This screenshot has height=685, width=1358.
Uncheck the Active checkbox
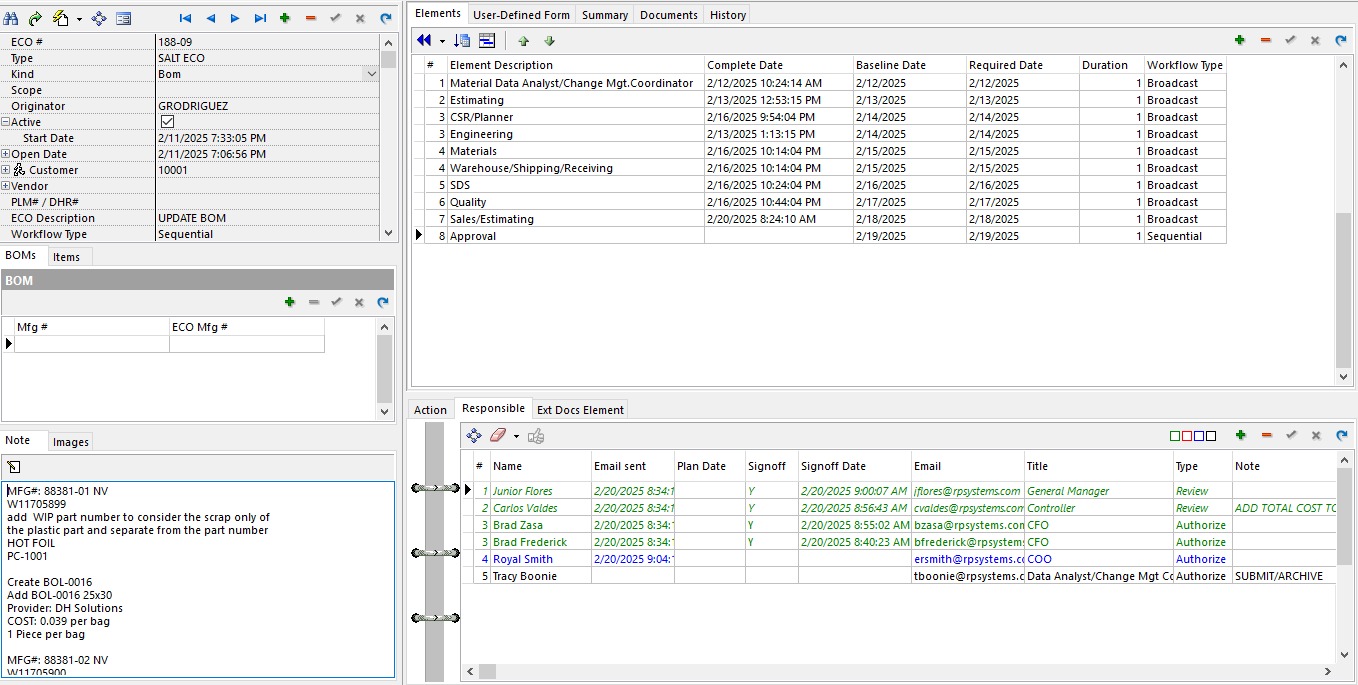tap(167, 122)
